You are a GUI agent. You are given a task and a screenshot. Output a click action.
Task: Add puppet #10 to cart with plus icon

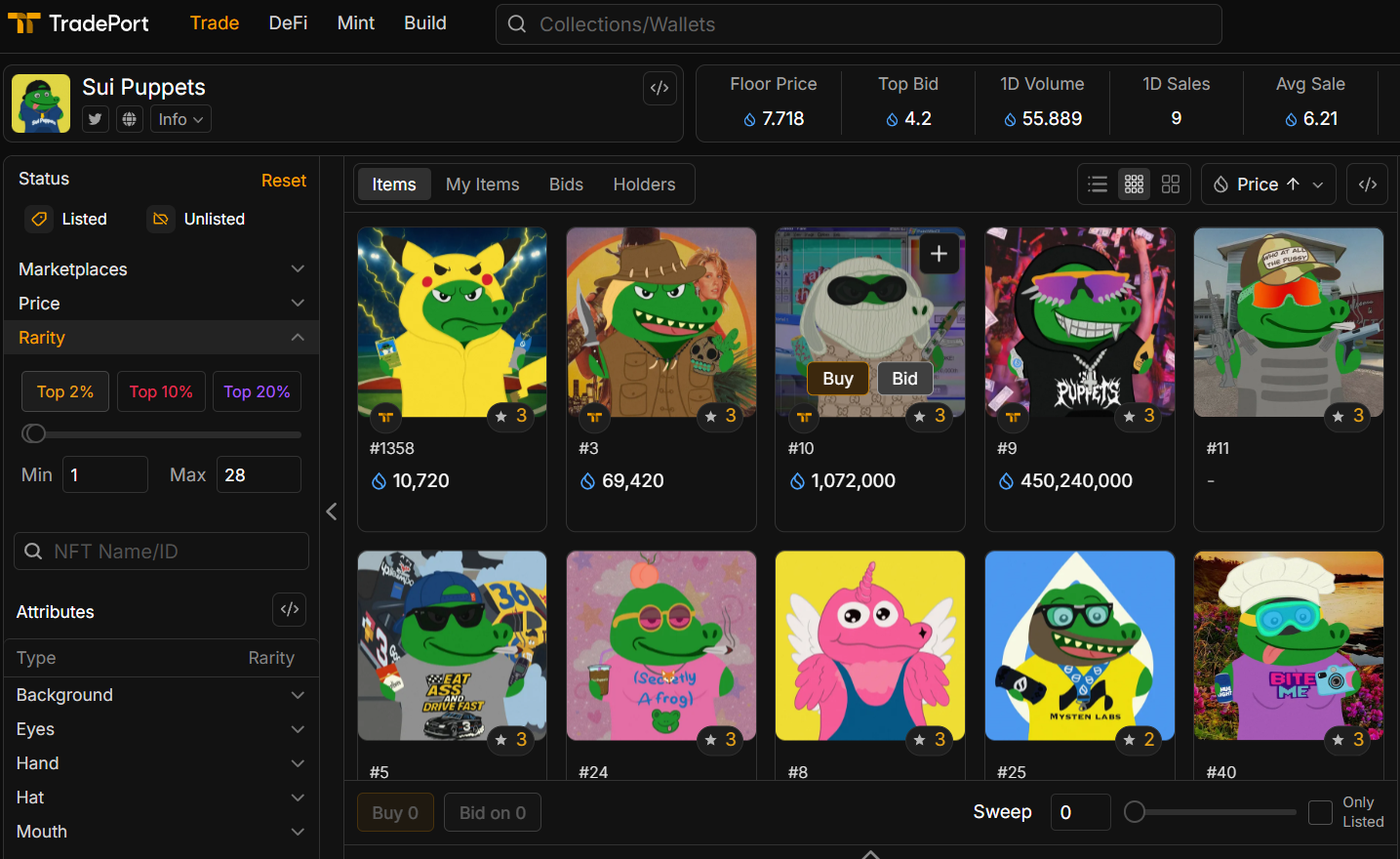pos(939,254)
